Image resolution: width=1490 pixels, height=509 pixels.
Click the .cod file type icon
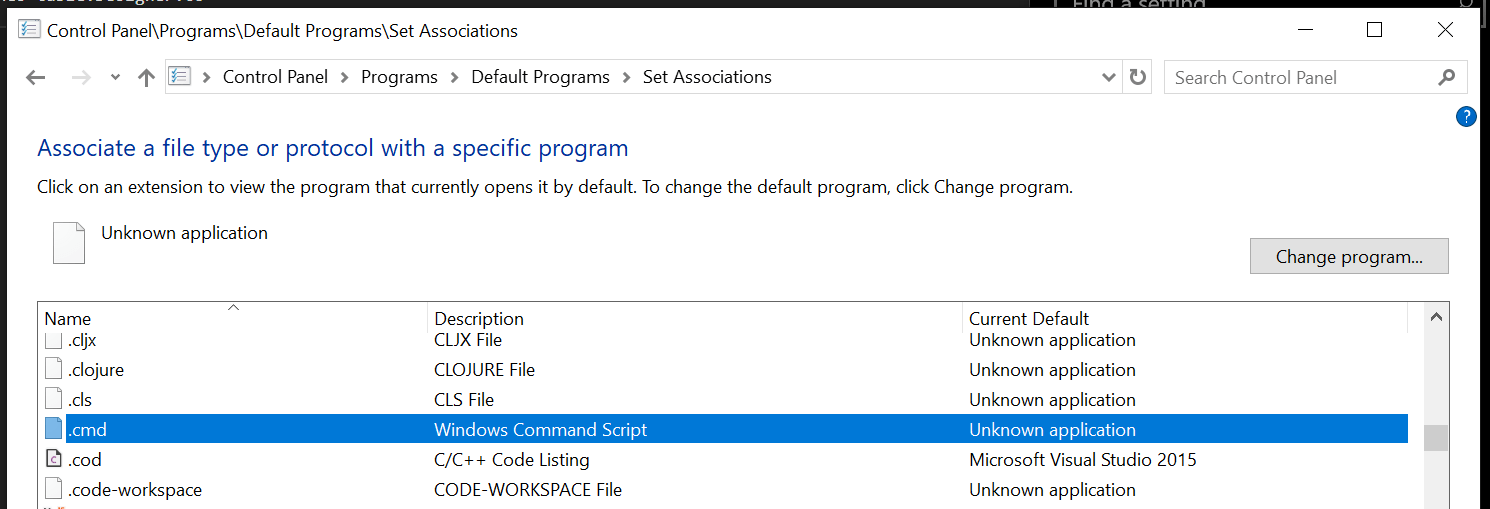54,460
